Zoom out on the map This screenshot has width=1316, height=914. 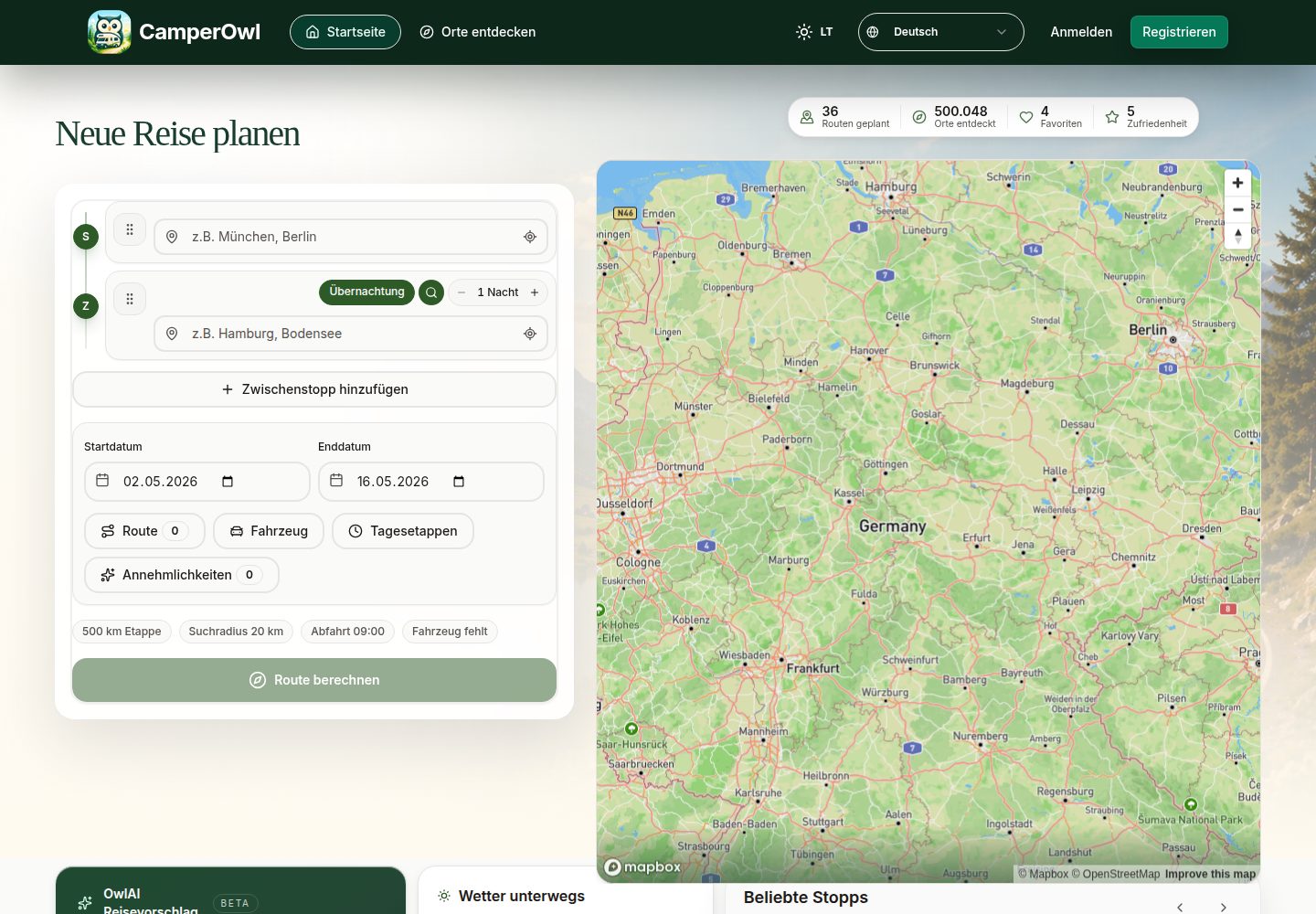coord(1237,209)
